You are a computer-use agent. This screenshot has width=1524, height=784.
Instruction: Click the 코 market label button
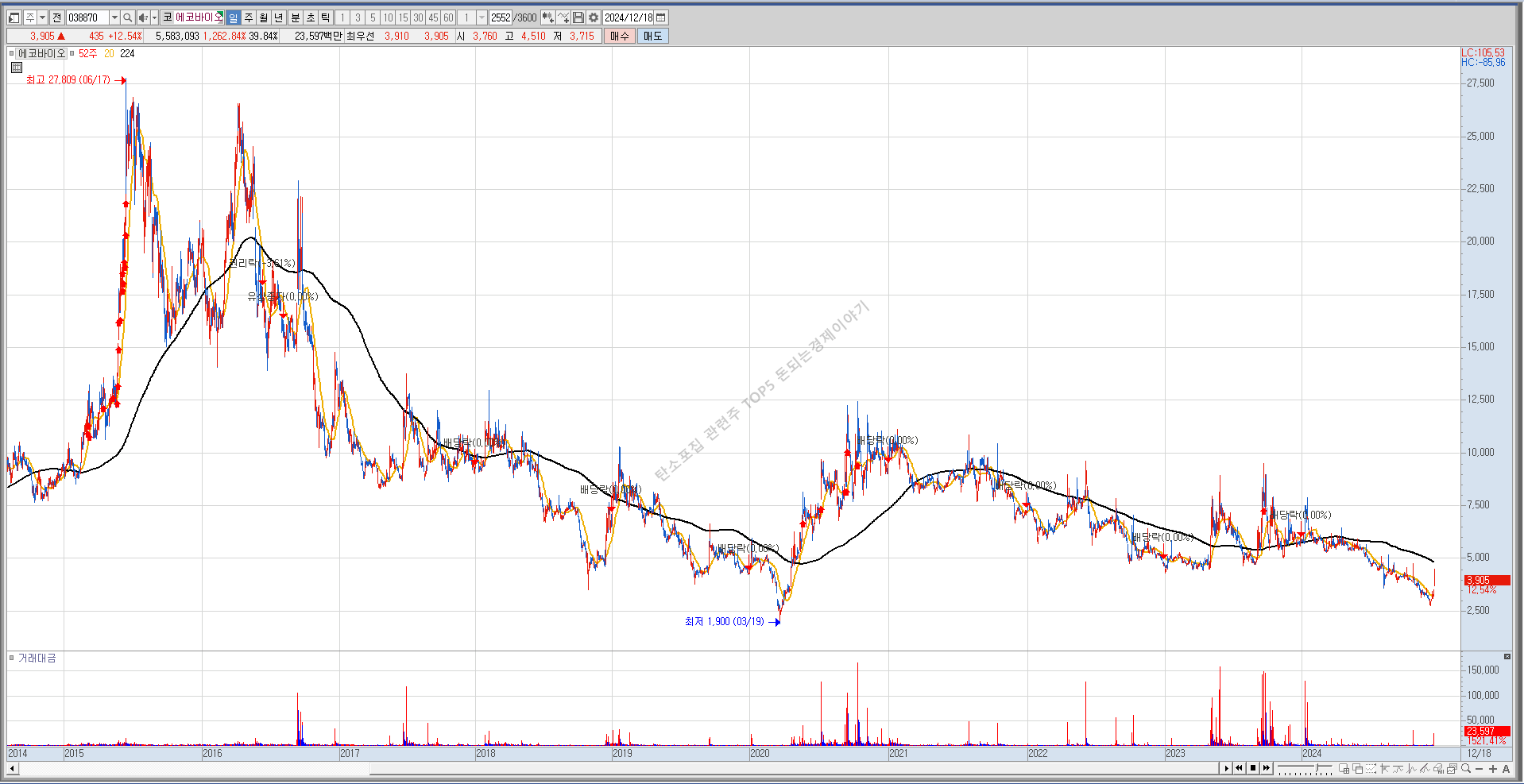(x=168, y=17)
